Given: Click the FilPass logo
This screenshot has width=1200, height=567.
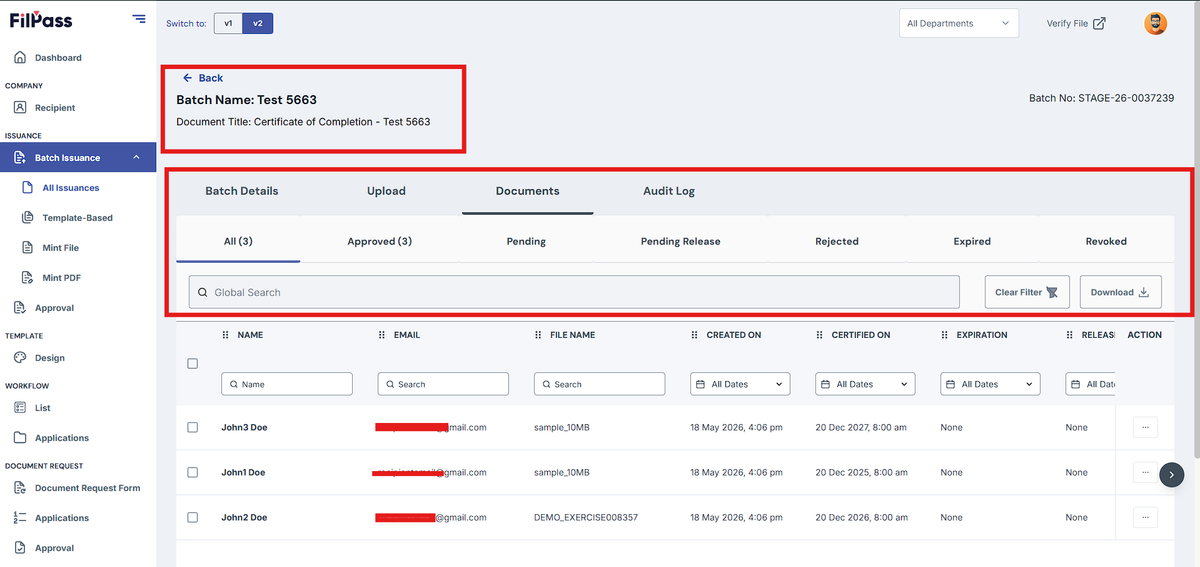Looking at the screenshot, I should (x=41, y=20).
